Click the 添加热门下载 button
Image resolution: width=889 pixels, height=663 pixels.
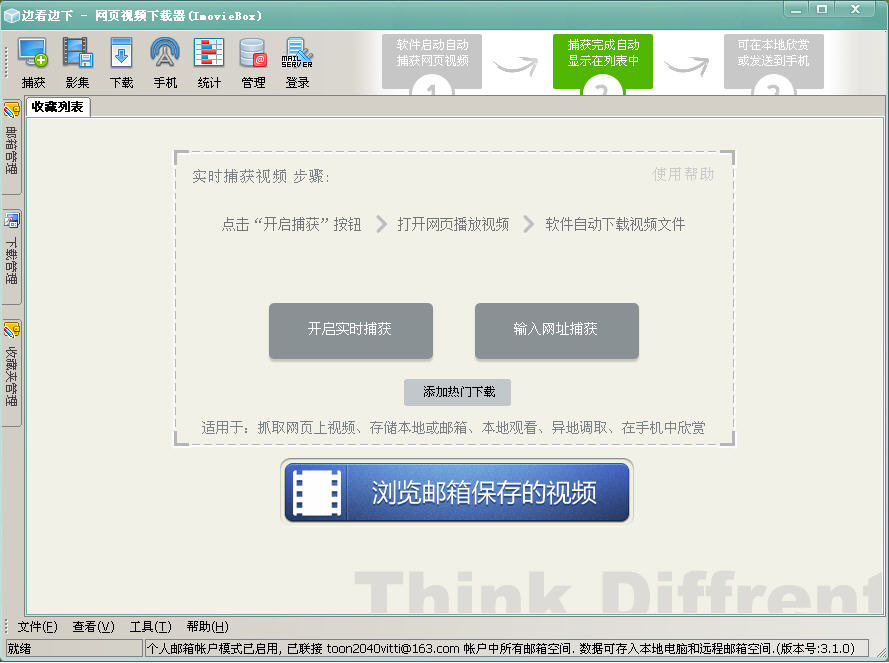click(x=458, y=392)
